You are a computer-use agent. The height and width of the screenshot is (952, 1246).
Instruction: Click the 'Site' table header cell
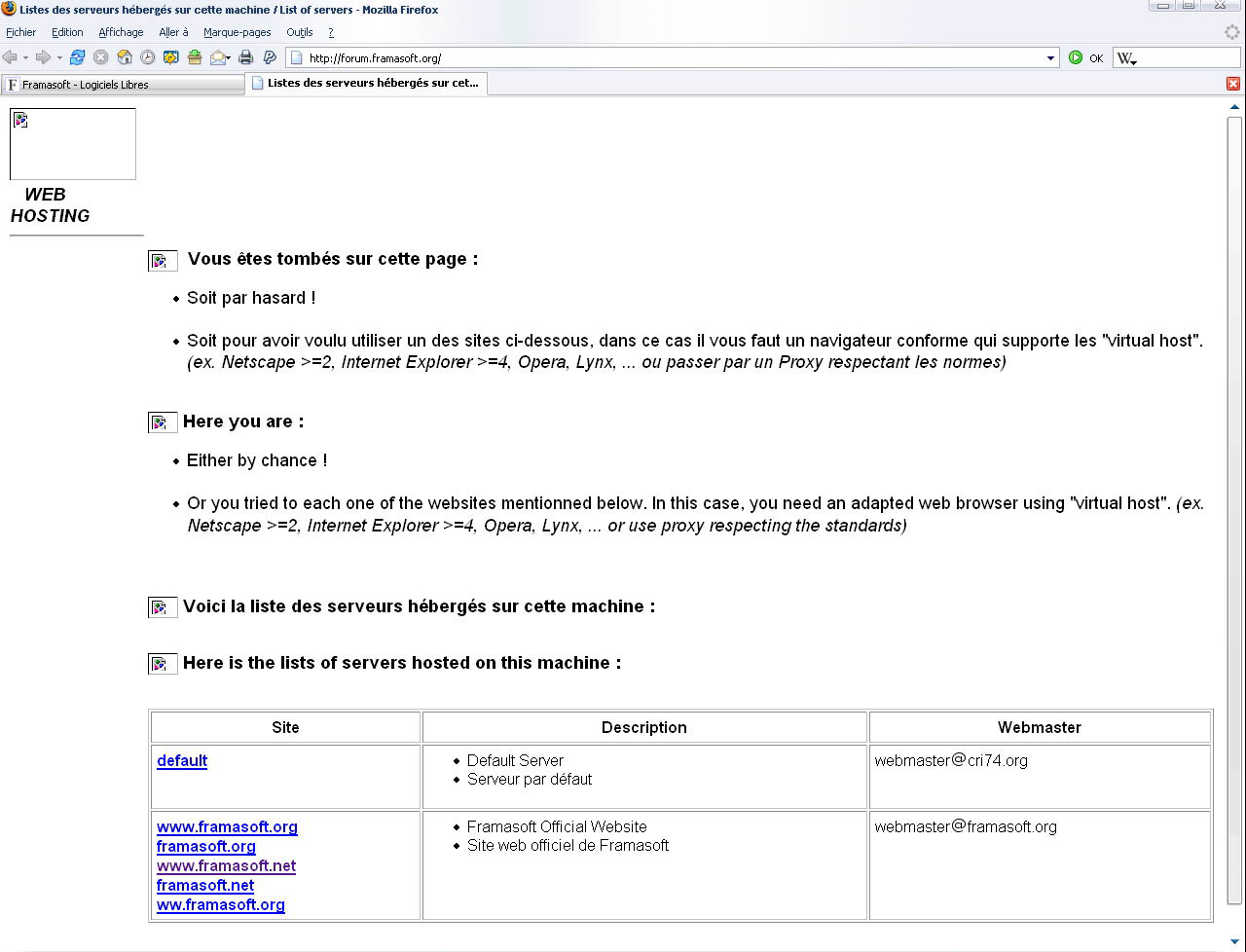(285, 727)
